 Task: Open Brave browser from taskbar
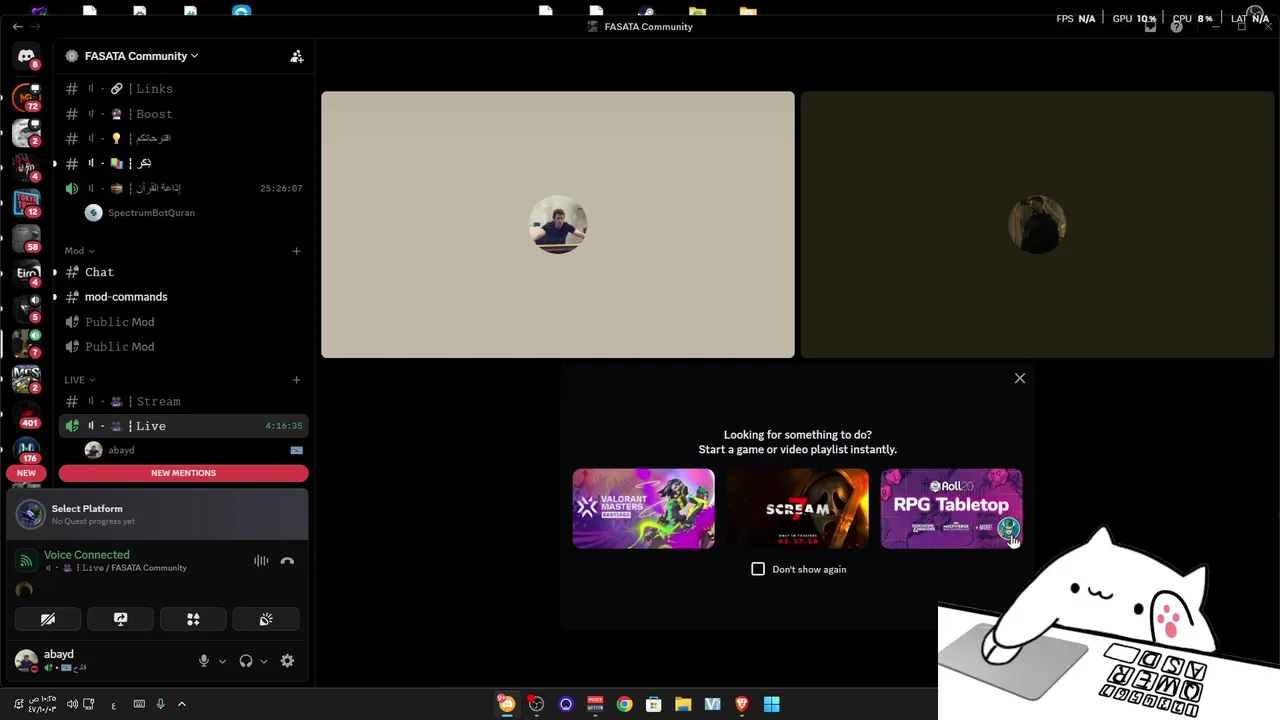[x=742, y=704]
